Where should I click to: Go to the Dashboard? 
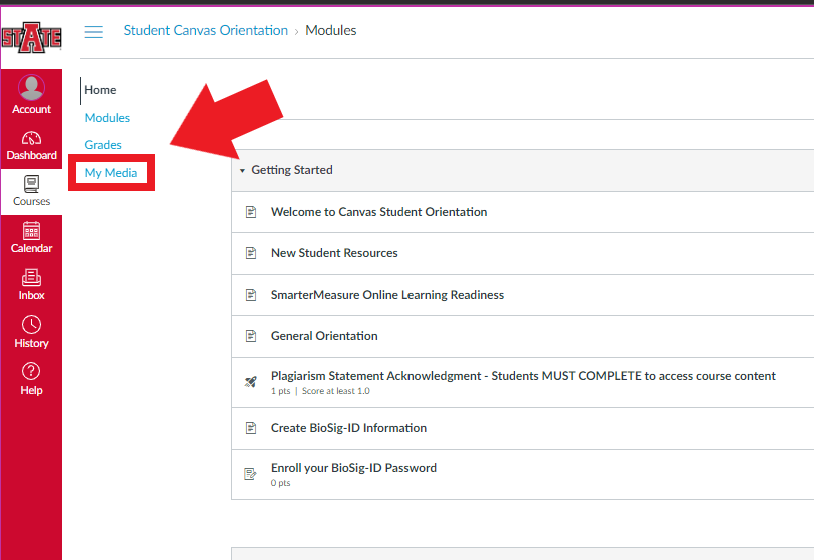point(31,146)
